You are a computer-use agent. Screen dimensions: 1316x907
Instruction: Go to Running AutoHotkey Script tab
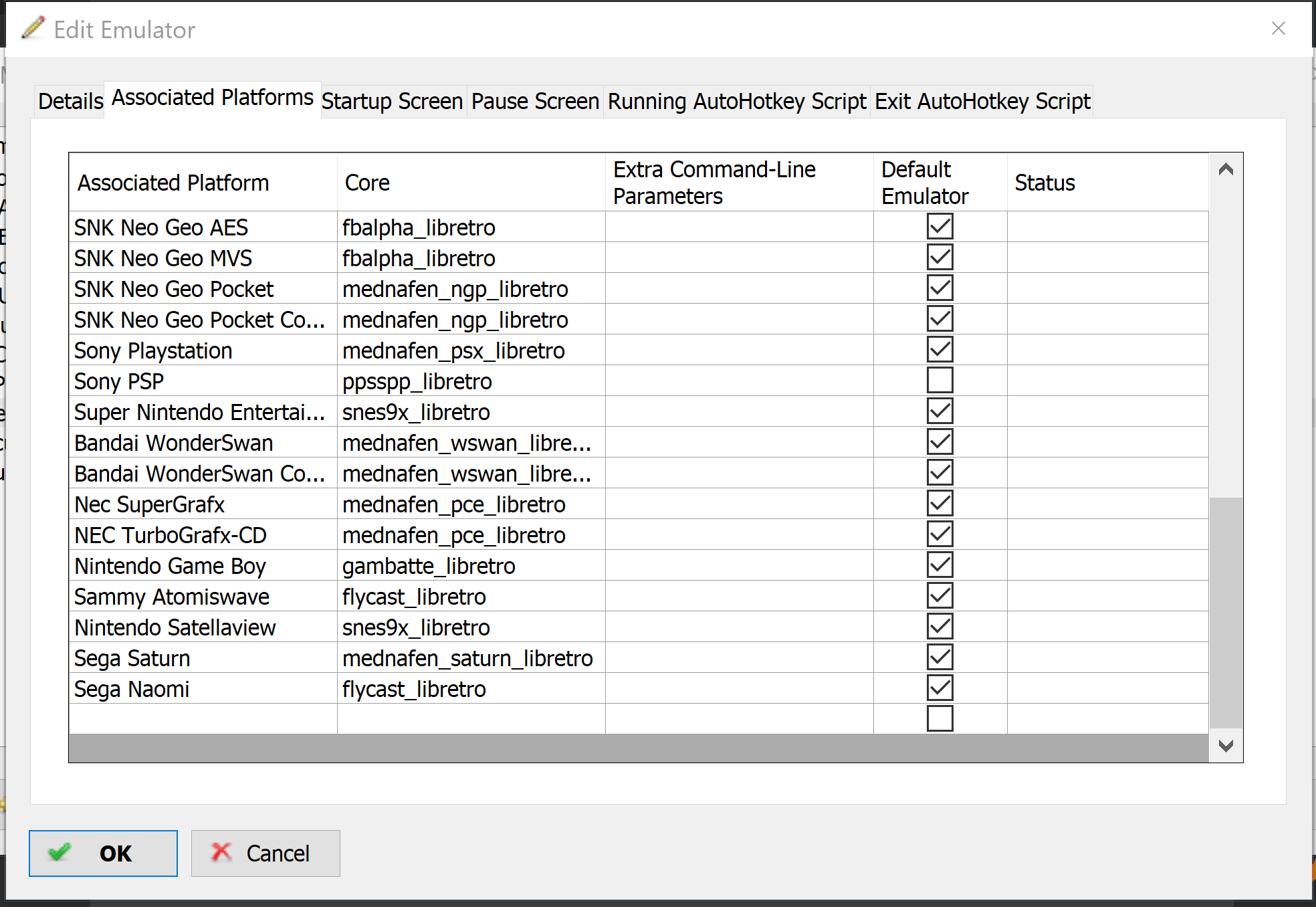(737, 102)
